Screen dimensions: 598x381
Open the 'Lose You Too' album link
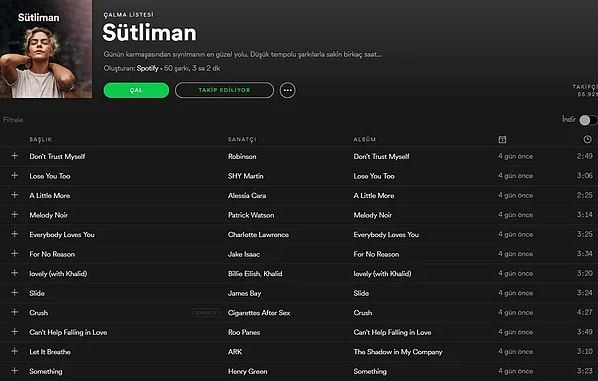[374, 176]
